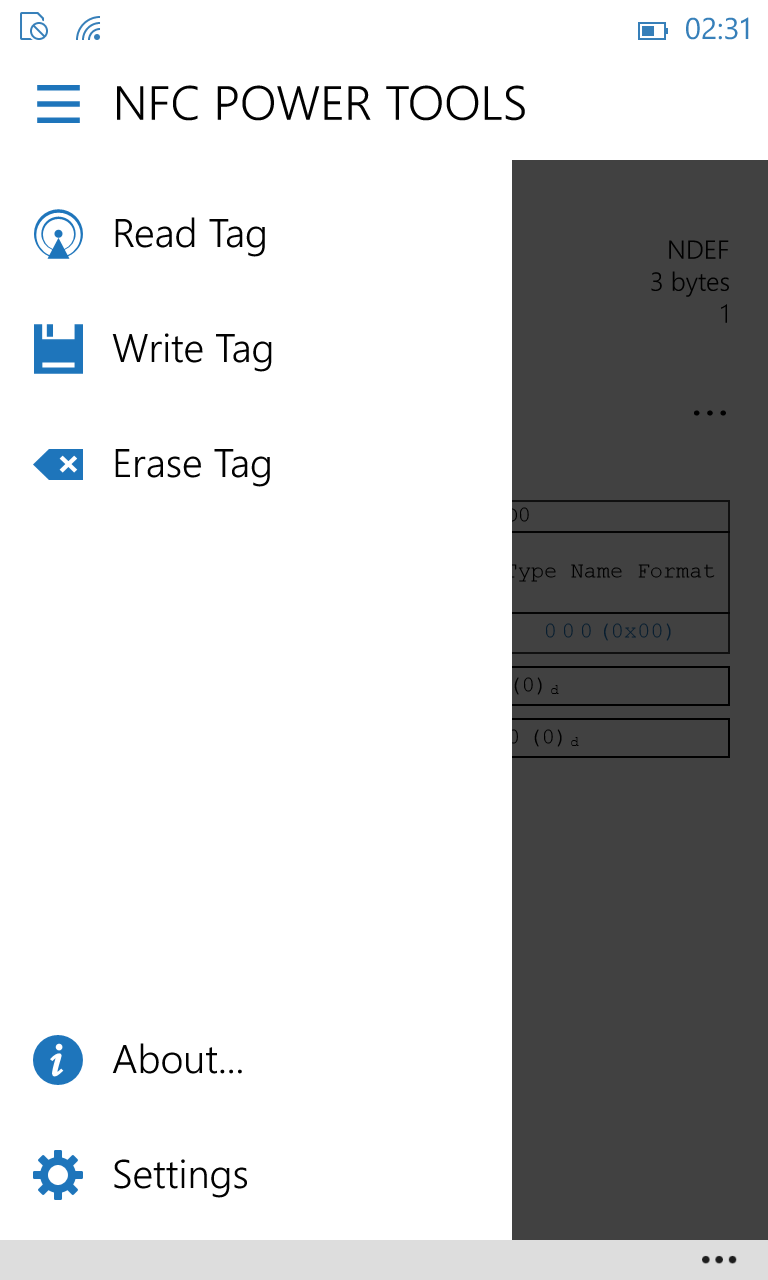Open the hamburger navigation menu
The image size is (768, 1280).
tap(57, 103)
